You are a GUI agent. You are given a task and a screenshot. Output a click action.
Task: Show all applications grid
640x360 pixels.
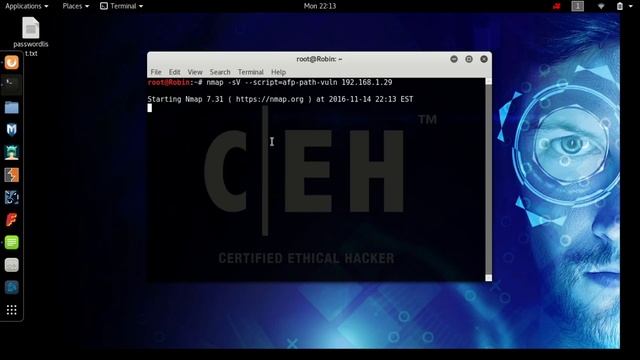[11, 310]
